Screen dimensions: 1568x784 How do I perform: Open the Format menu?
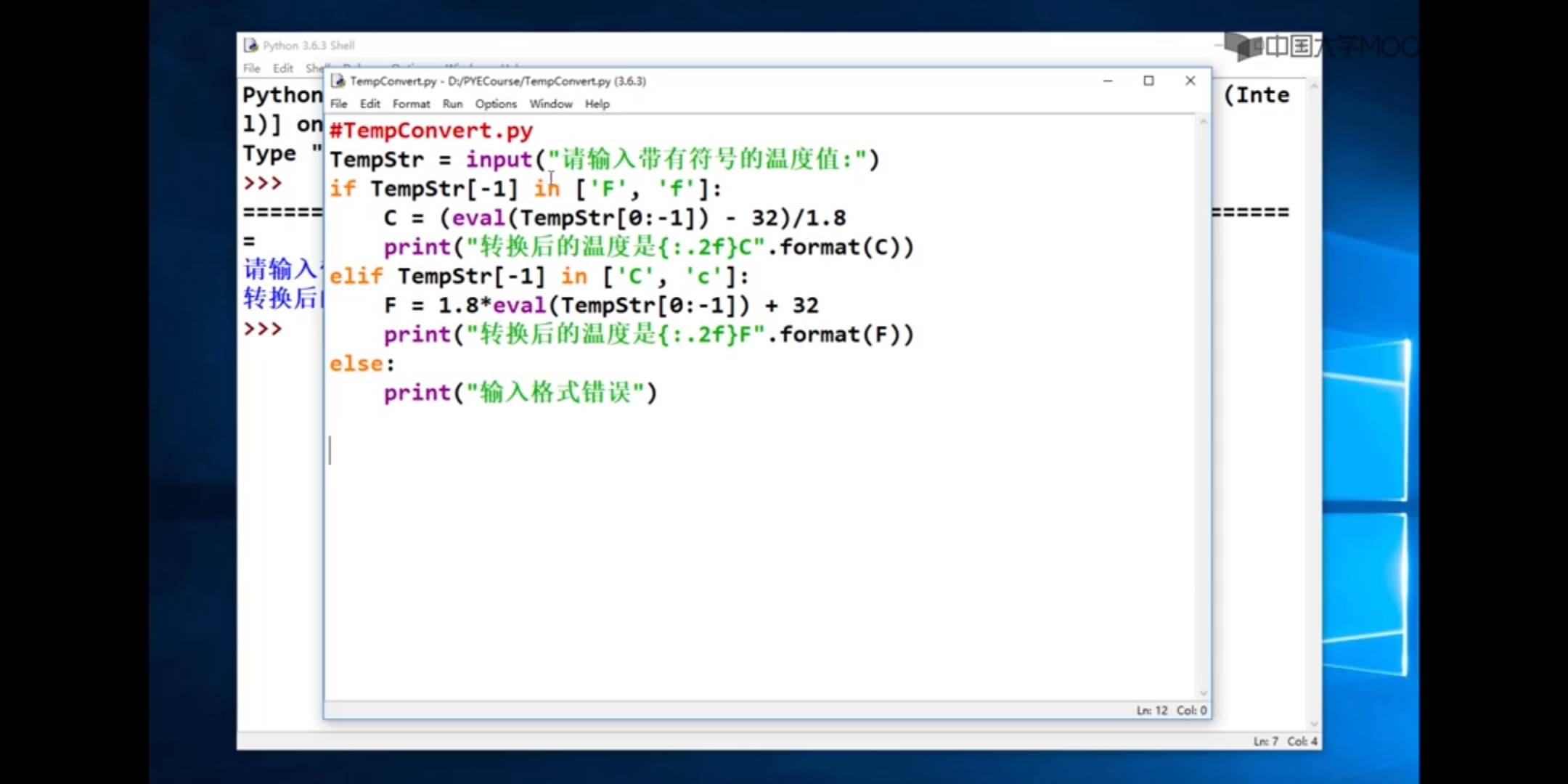tap(411, 104)
